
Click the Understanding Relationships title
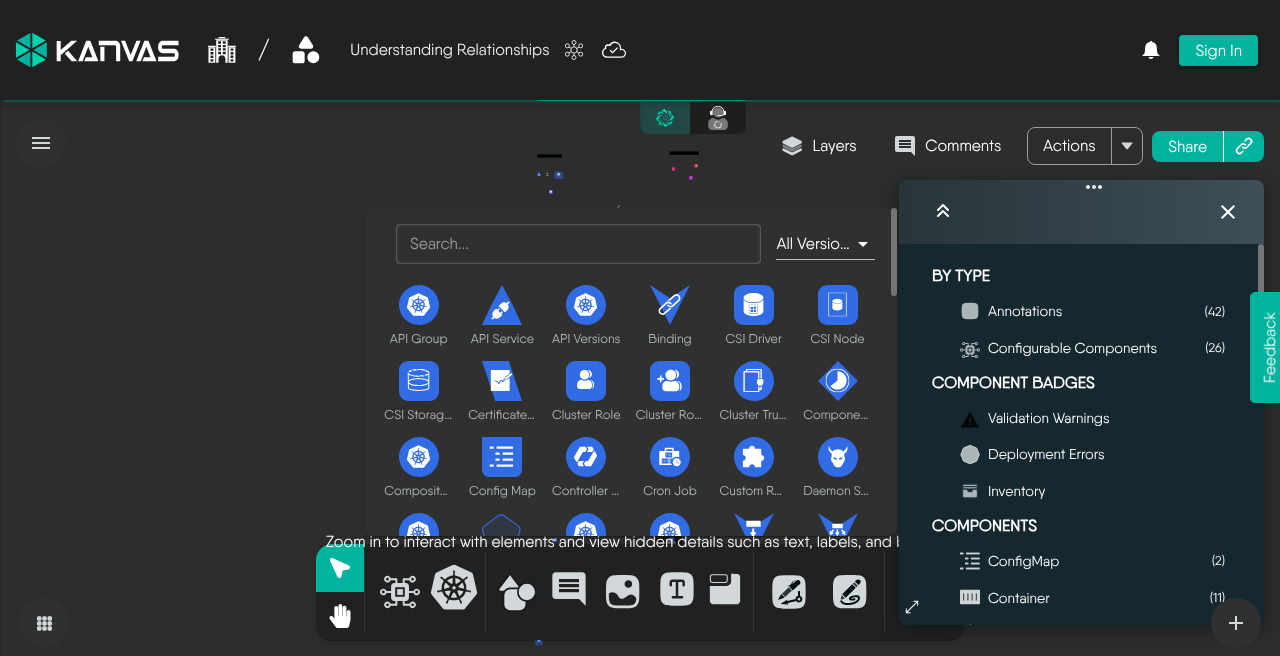click(450, 50)
